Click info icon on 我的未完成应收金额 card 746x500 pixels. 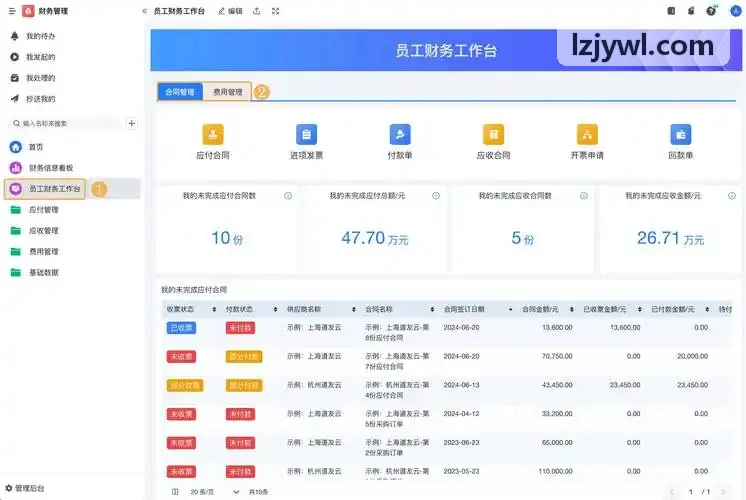pyautogui.click(x=732, y=196)
